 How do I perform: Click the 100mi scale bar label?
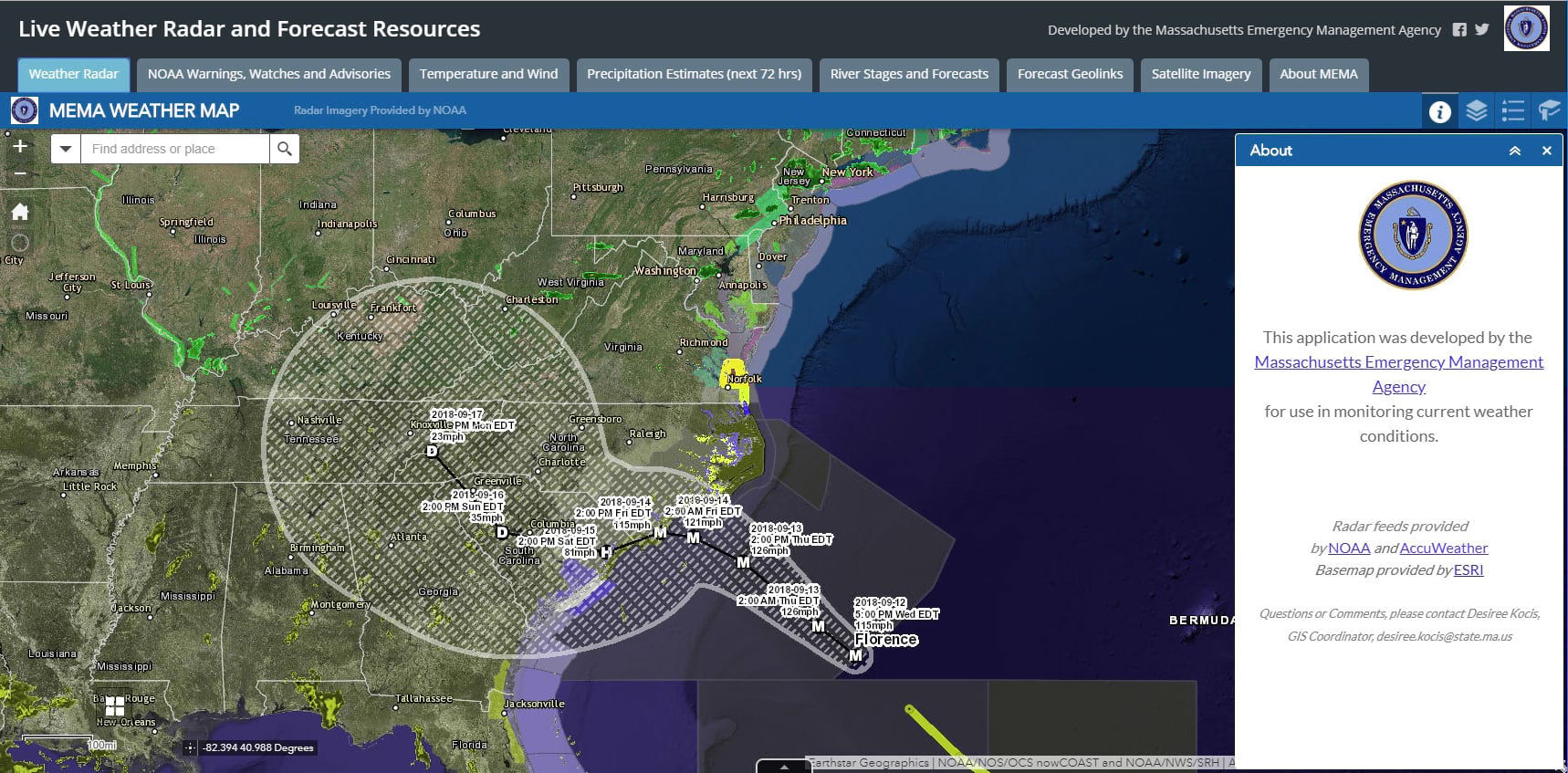101,746
